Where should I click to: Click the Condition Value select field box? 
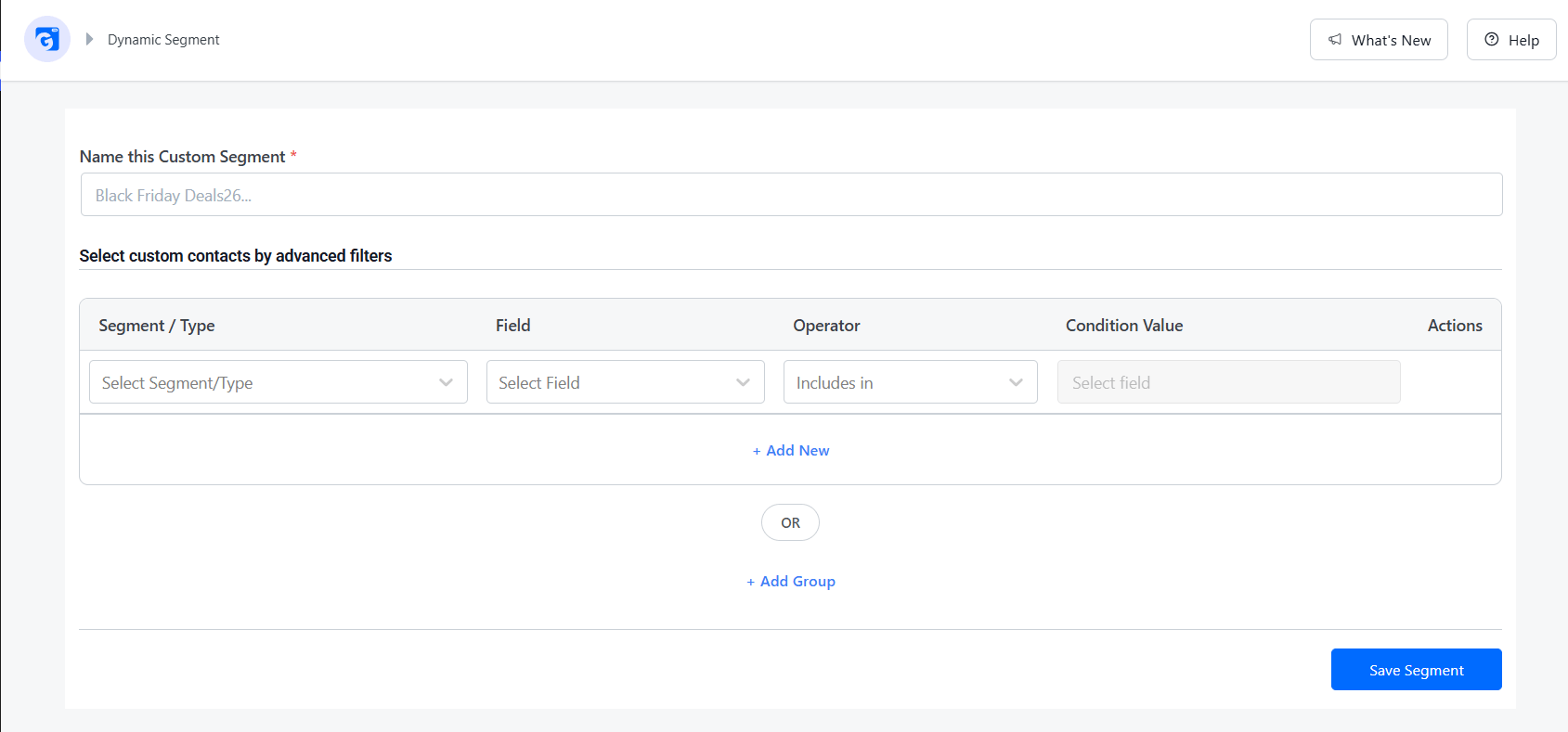click(x=1229, y=382)
